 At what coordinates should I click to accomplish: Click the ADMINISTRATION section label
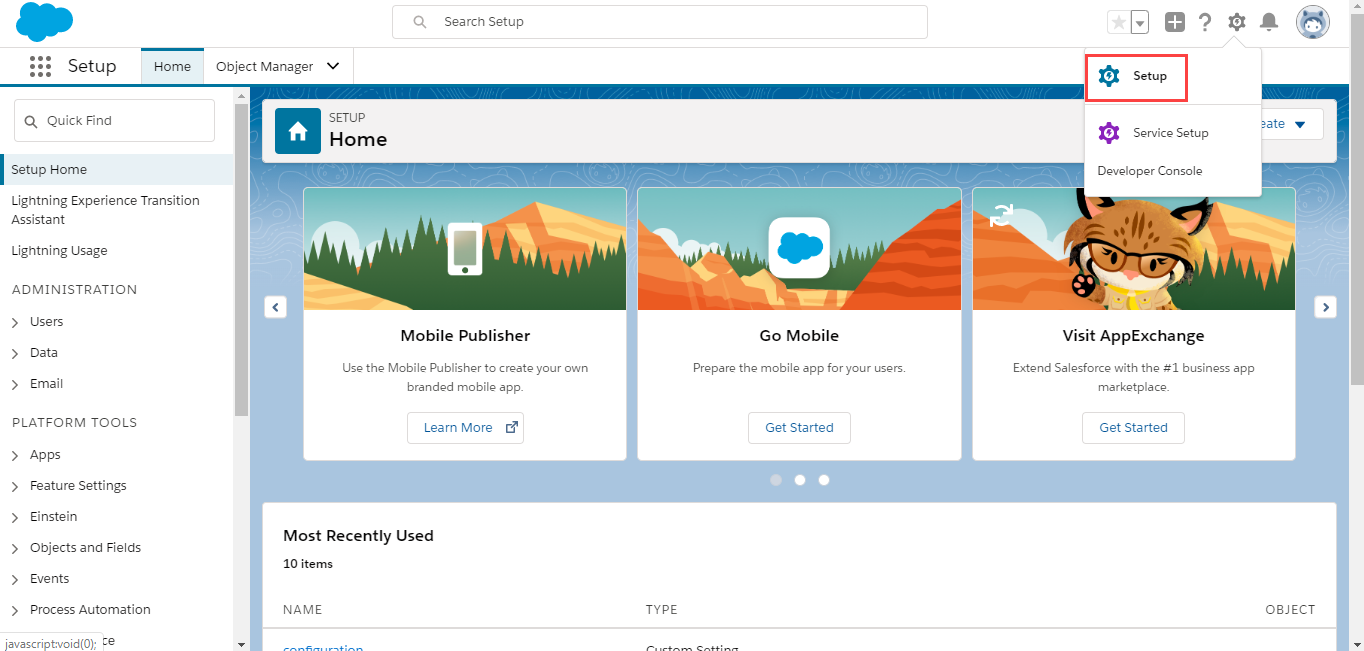click(x=75, y=290)
